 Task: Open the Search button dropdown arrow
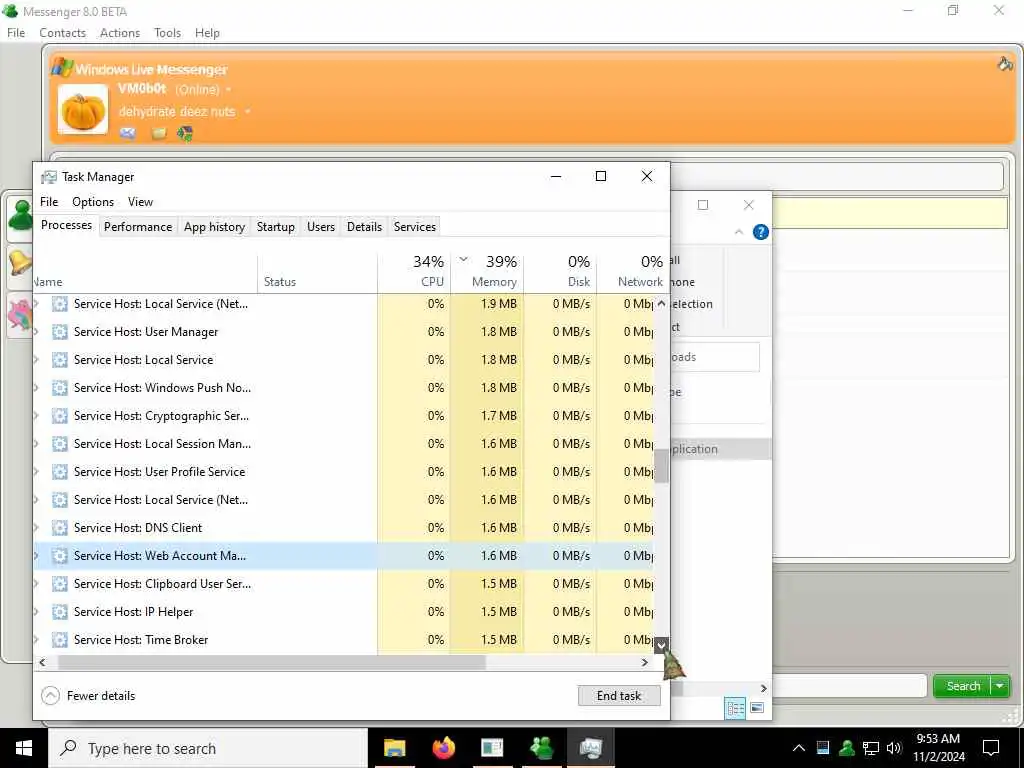[1000, 686]
